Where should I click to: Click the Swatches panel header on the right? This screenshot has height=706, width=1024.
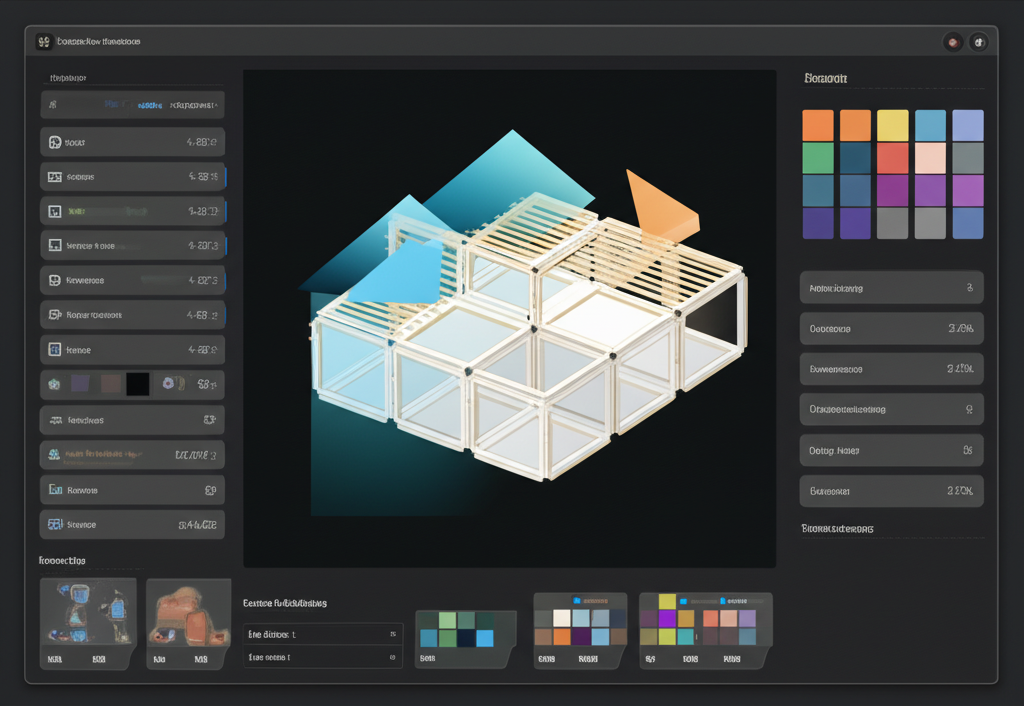click(822, 78)
